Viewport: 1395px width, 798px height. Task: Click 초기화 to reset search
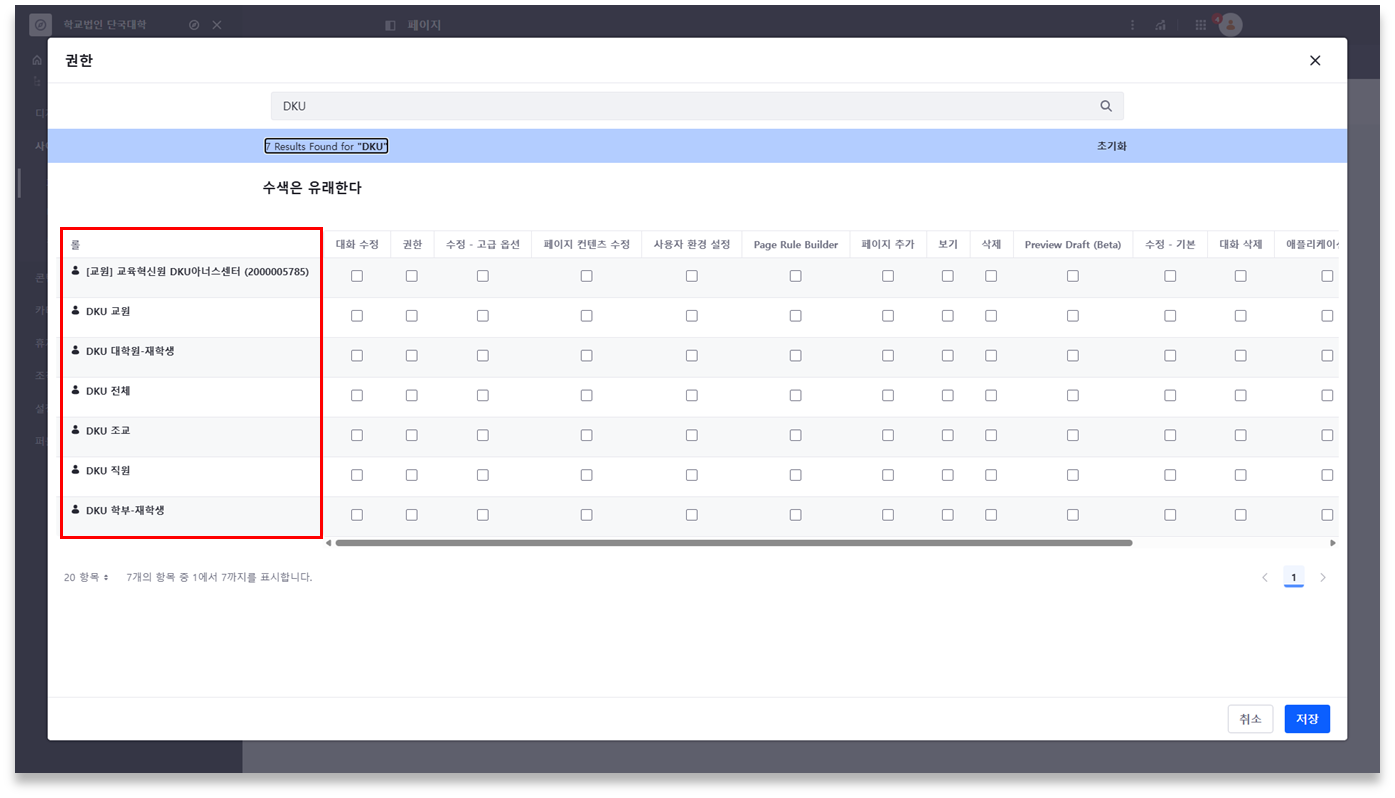click(x=1111, y=146)
